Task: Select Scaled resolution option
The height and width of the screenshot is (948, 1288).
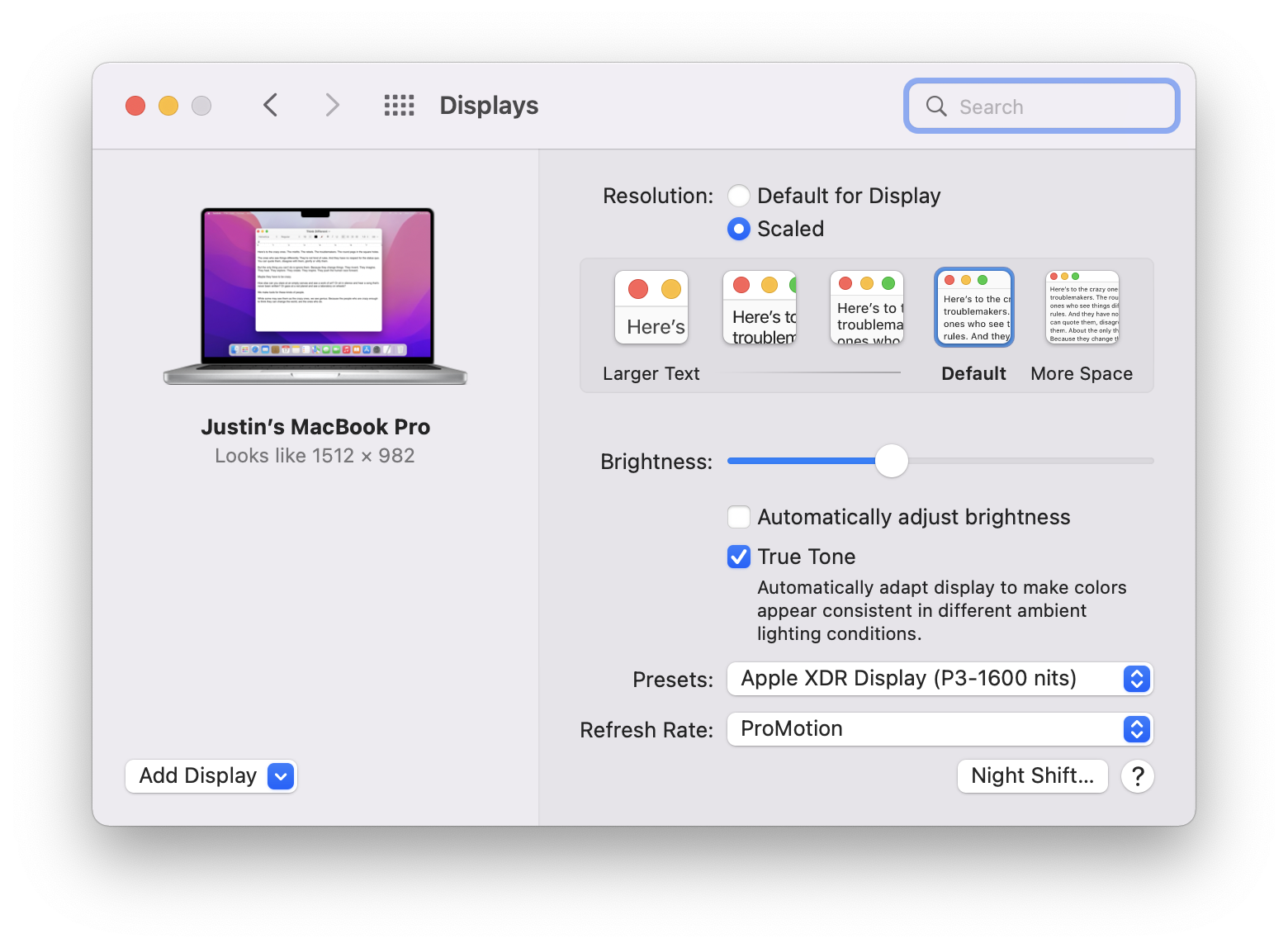Action: click(x=738, y=229)
